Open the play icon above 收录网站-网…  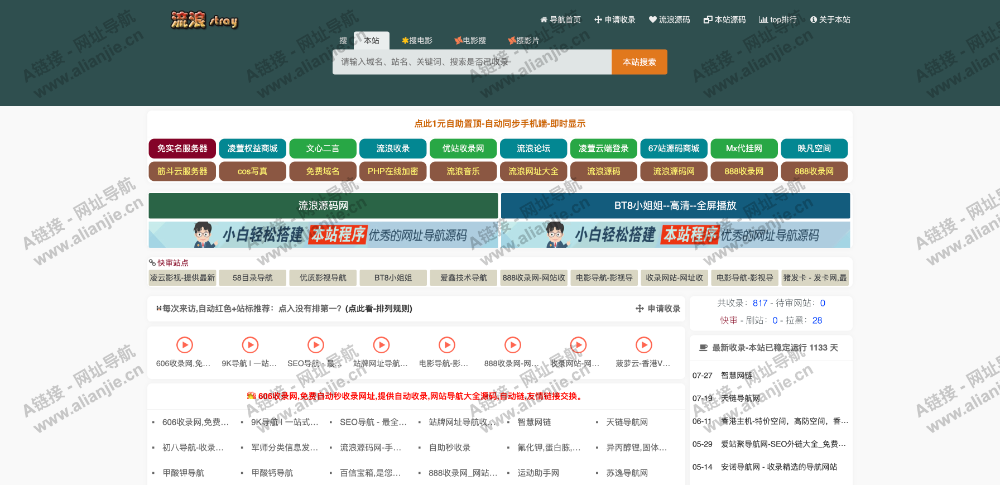click(578, 345)
